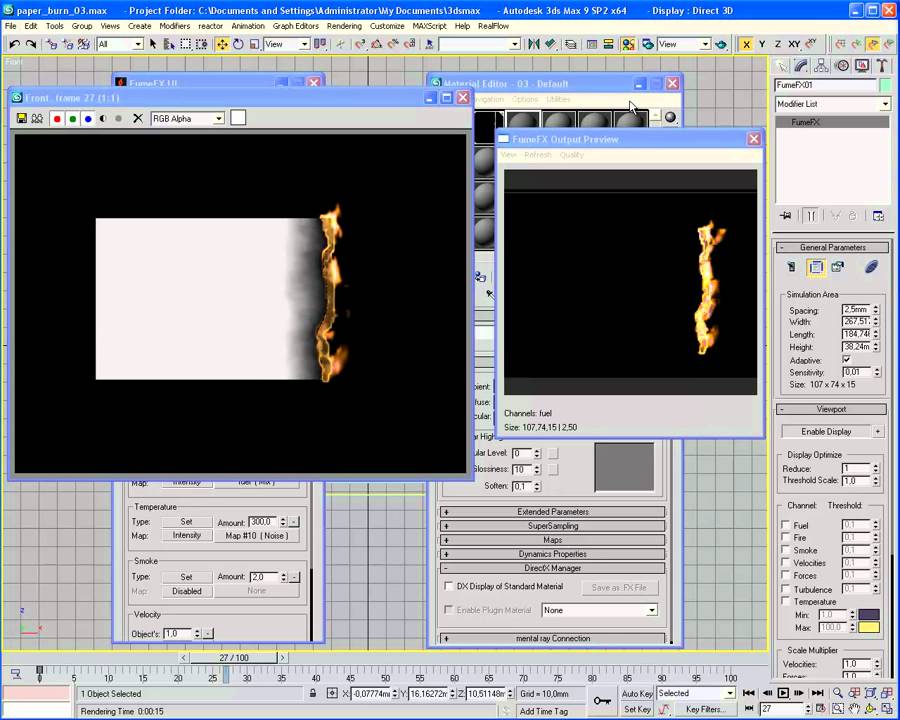Restrict transform to X axis
The height and width of the screenshot is (720, 900).
(x=746, y=44)
